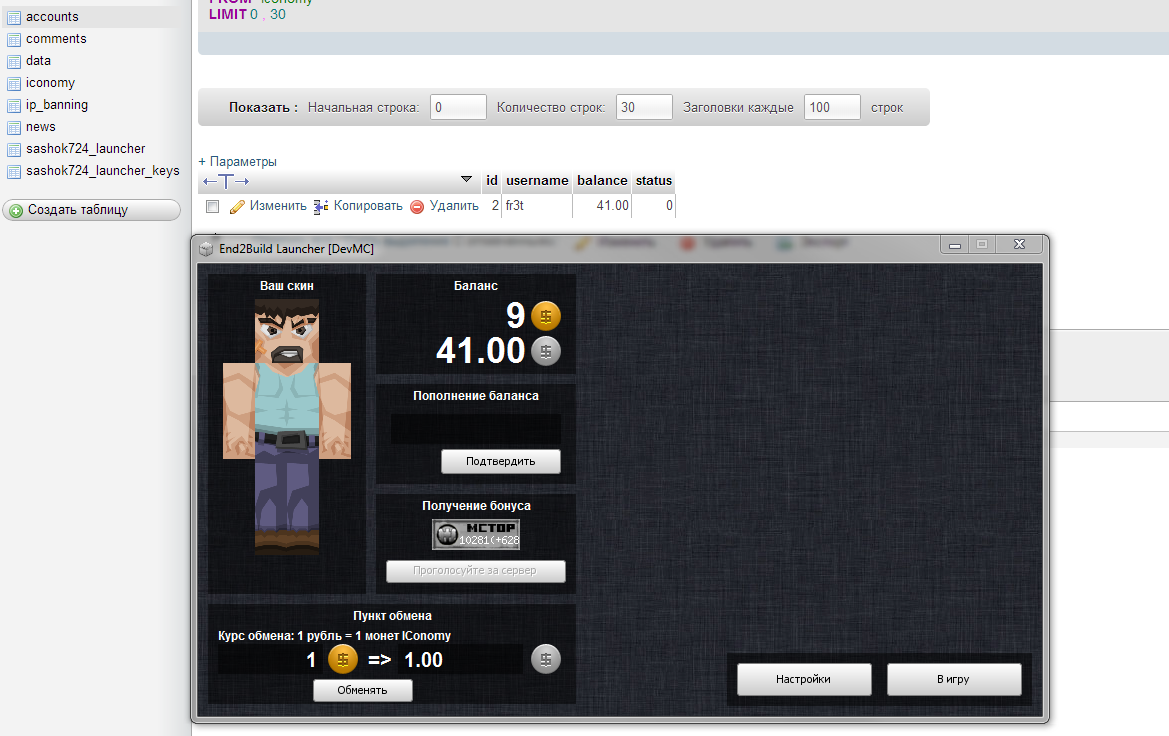Sort by the status column header

(x=654, y=180)
